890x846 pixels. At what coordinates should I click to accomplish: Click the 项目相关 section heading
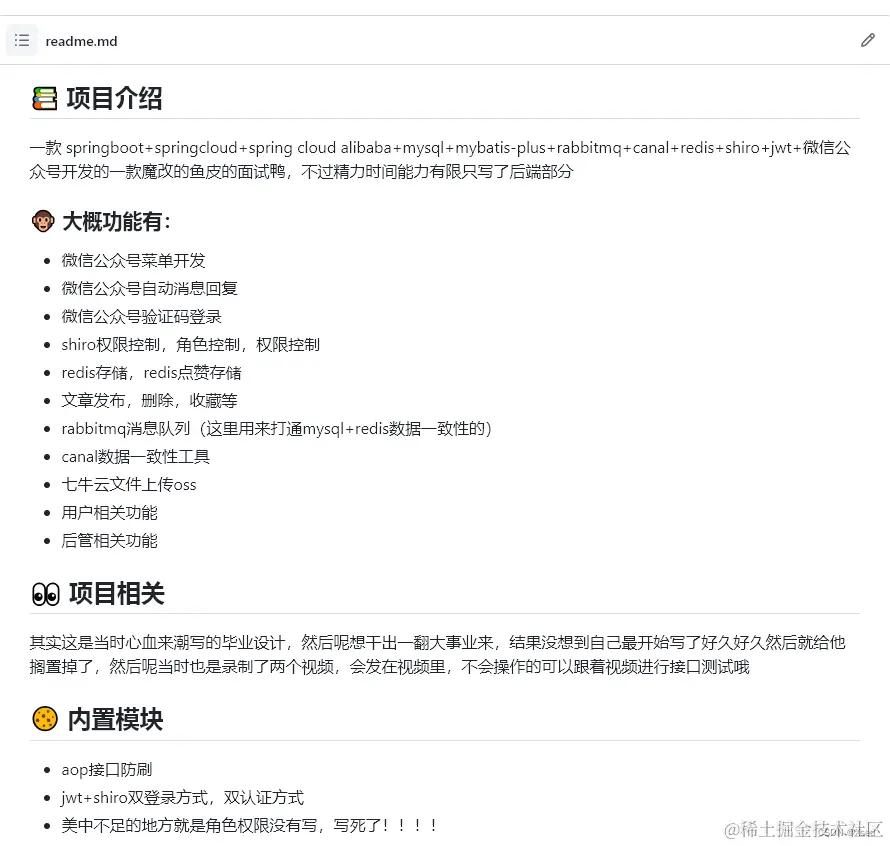coord(112,593)
